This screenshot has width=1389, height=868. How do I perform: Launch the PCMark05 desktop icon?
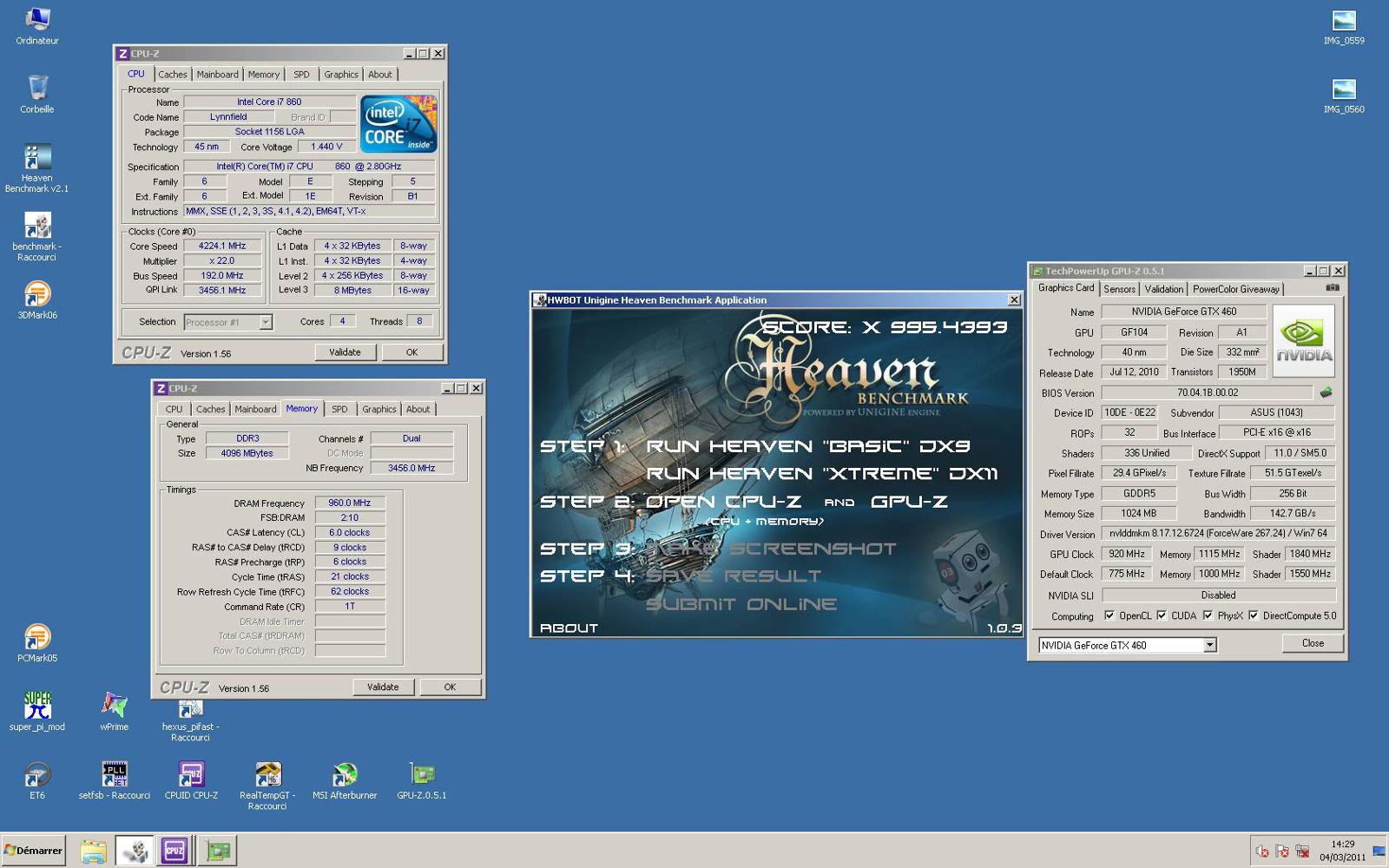click(x=37, y=643)
